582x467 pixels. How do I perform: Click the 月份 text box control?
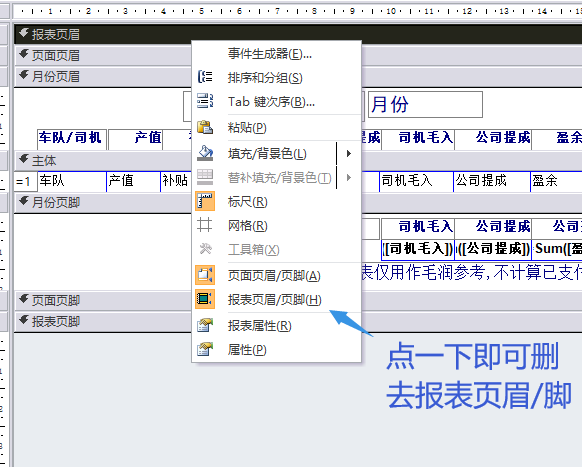click(x=425, y=104)
